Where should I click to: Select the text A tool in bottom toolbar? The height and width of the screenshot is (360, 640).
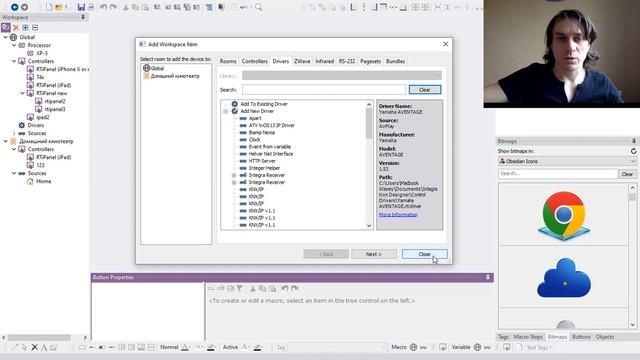(44, 347)
